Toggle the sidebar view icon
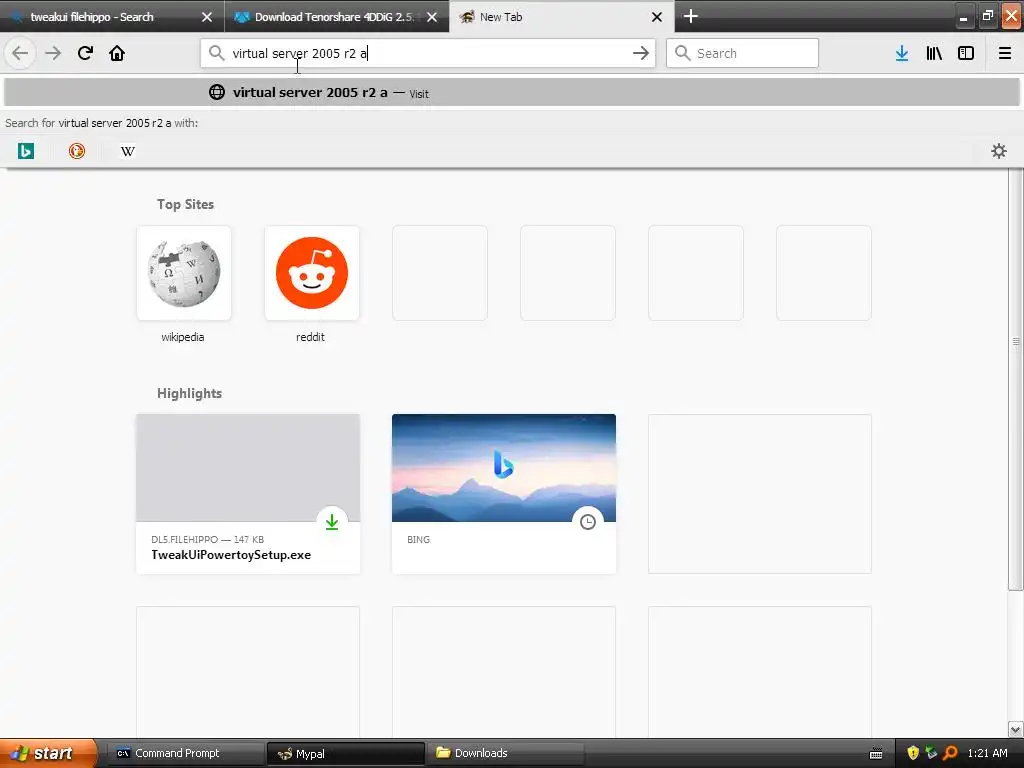 966,53
